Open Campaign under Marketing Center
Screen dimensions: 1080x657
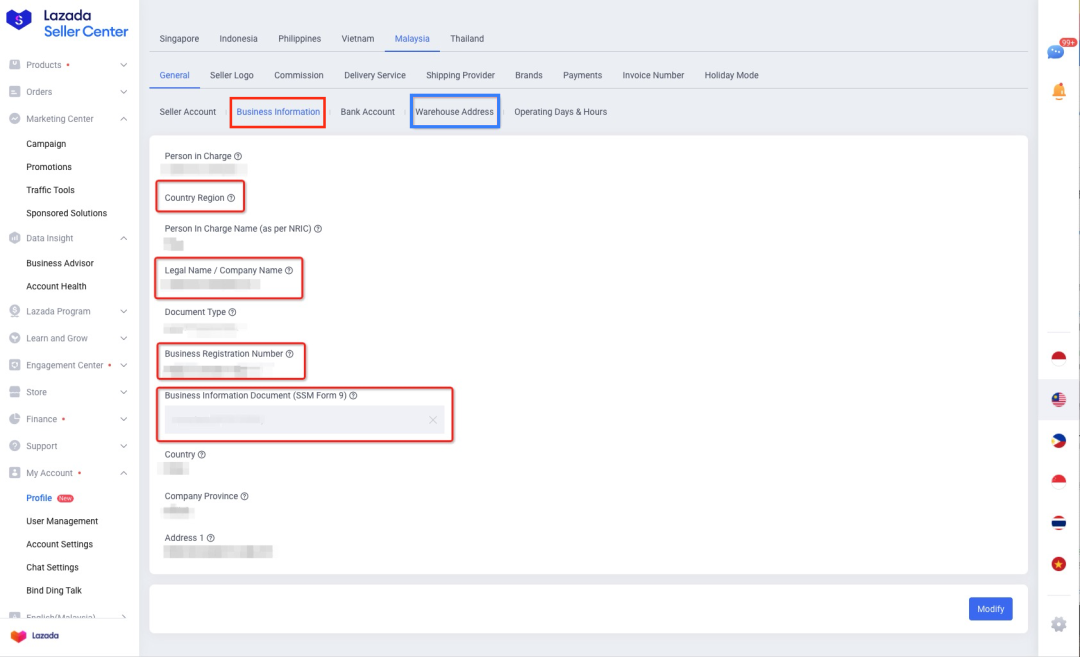[46, 144]
